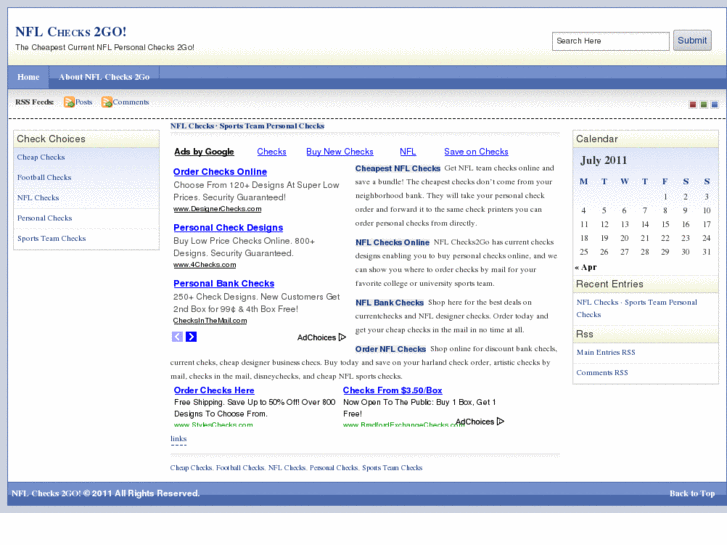Open Sports Team Checks tag in post footer

point(392,468)
